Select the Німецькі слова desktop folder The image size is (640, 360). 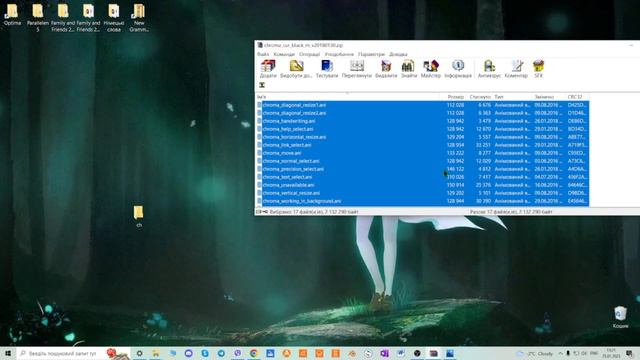pos(113,18)
